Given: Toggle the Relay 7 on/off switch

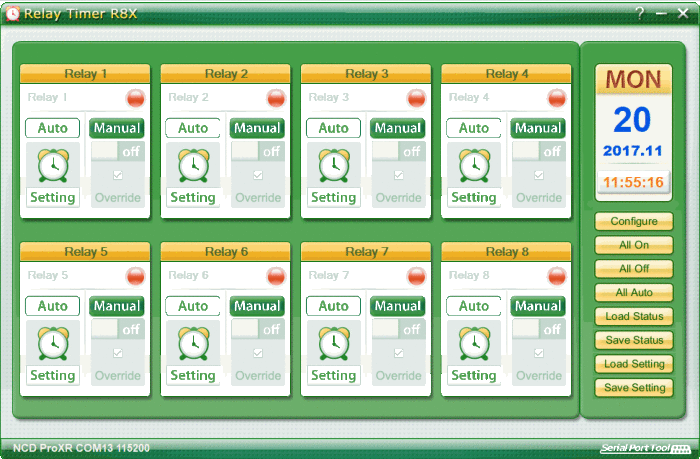Looking at the screenshot, I should (x=399, y=330).
